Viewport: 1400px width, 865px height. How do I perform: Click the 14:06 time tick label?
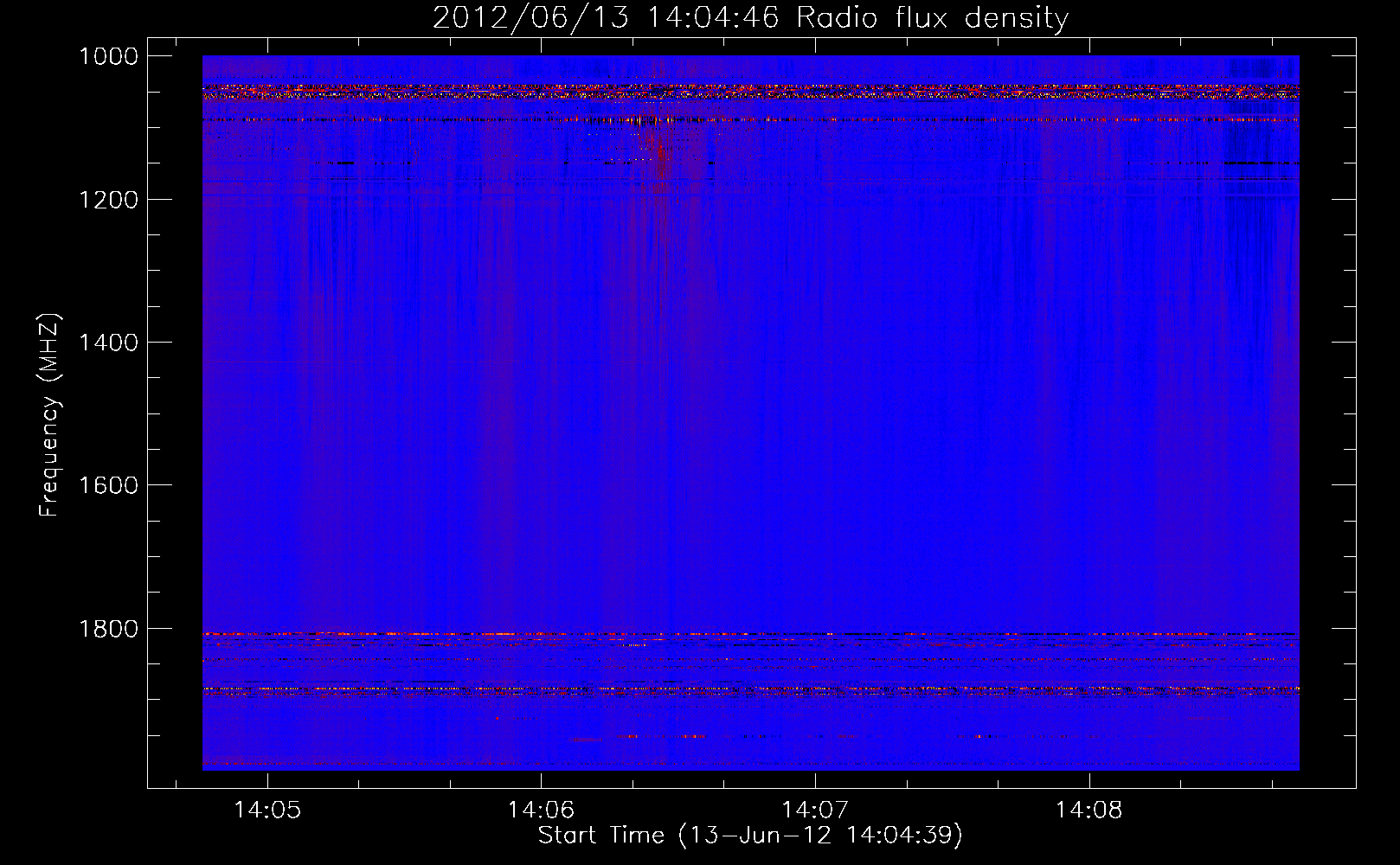(541, 810)
